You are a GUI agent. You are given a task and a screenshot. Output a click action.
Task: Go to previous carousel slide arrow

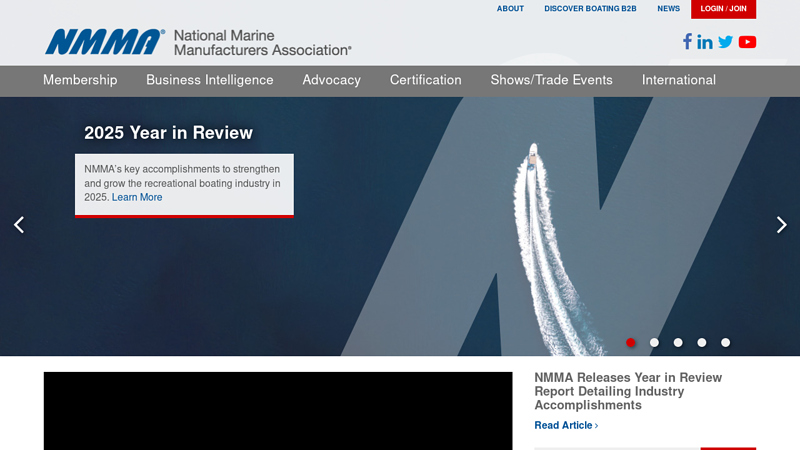(19, 225)
